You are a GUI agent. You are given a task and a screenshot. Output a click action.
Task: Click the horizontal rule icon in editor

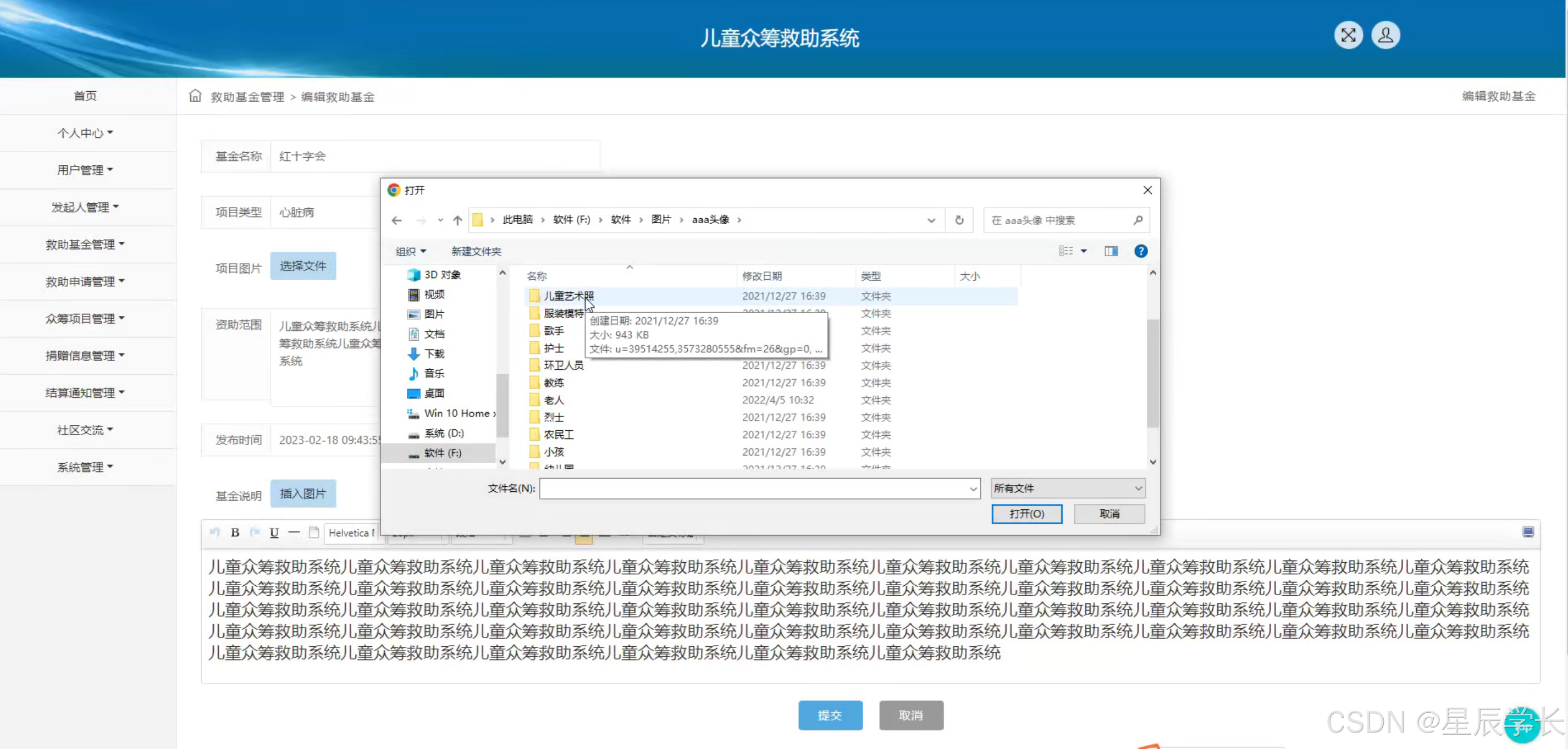pyautogui.click(x=294, y=533)
